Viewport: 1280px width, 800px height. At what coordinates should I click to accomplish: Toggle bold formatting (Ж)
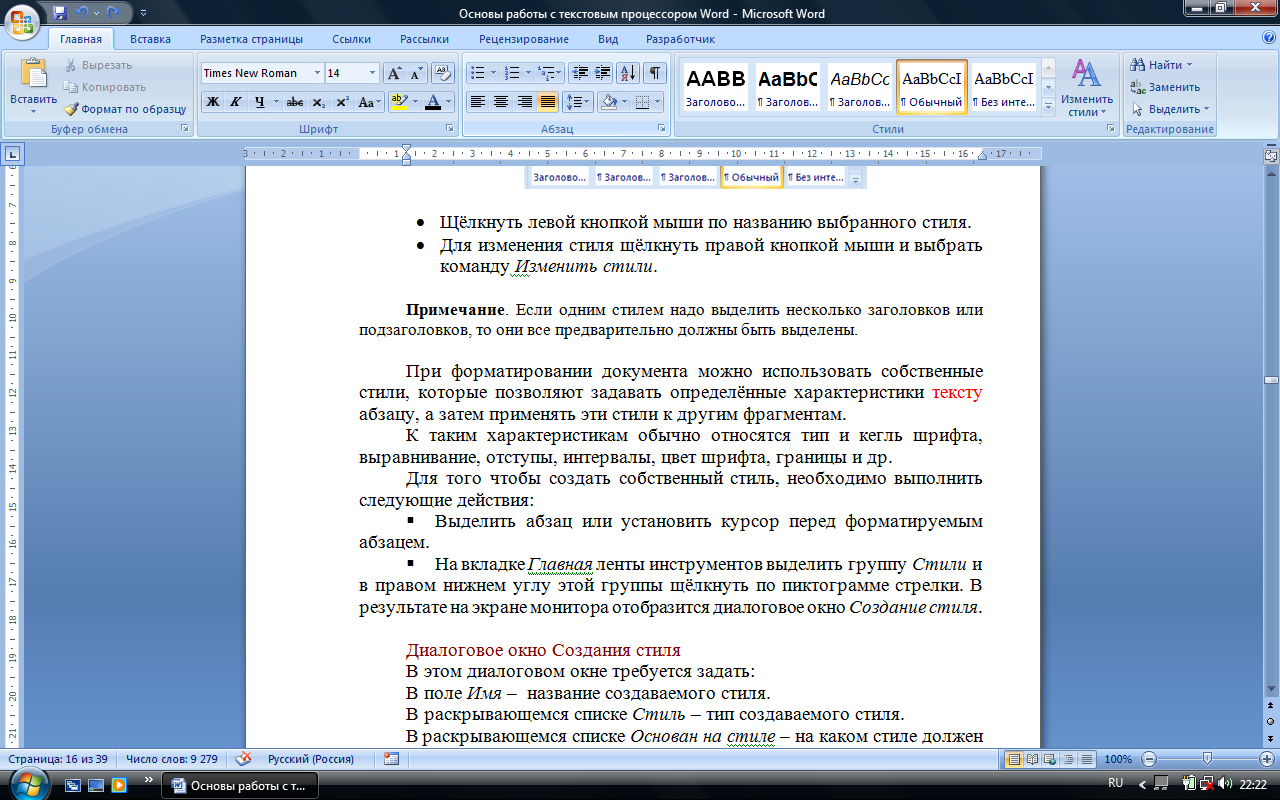pyautogui.click(x=212, y=102)
